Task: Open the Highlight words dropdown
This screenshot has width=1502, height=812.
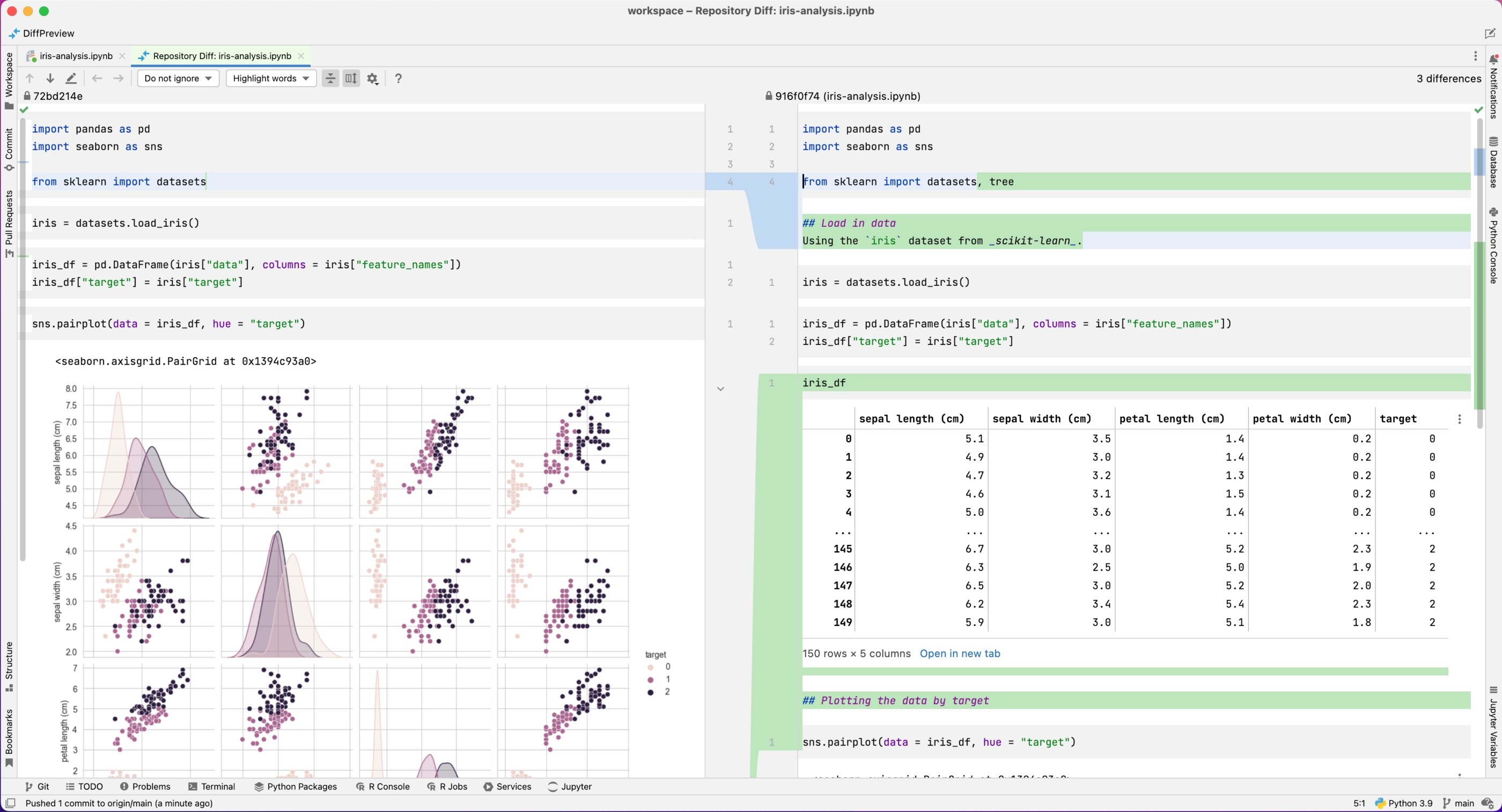Action: pyautogui.click(x=270, y=78)
